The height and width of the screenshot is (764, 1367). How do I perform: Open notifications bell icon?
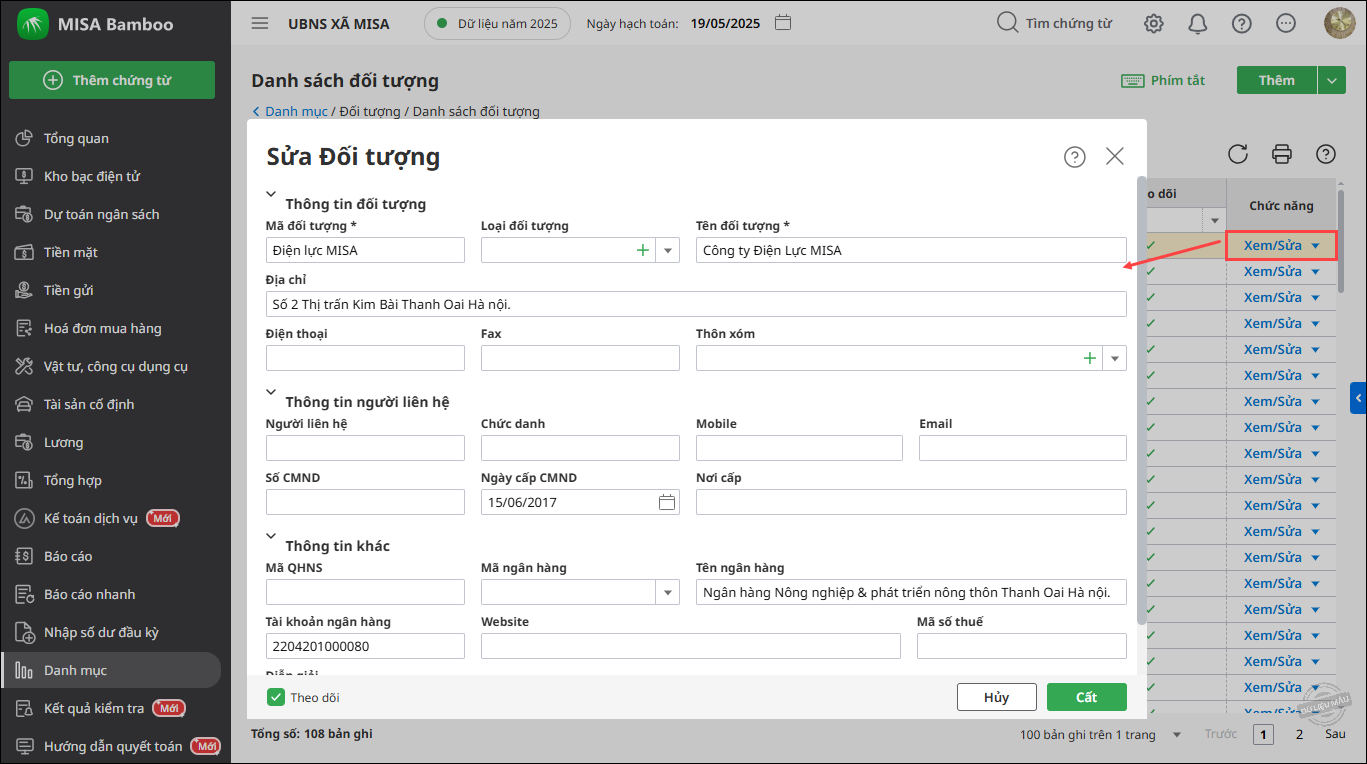pos(1198,23)
